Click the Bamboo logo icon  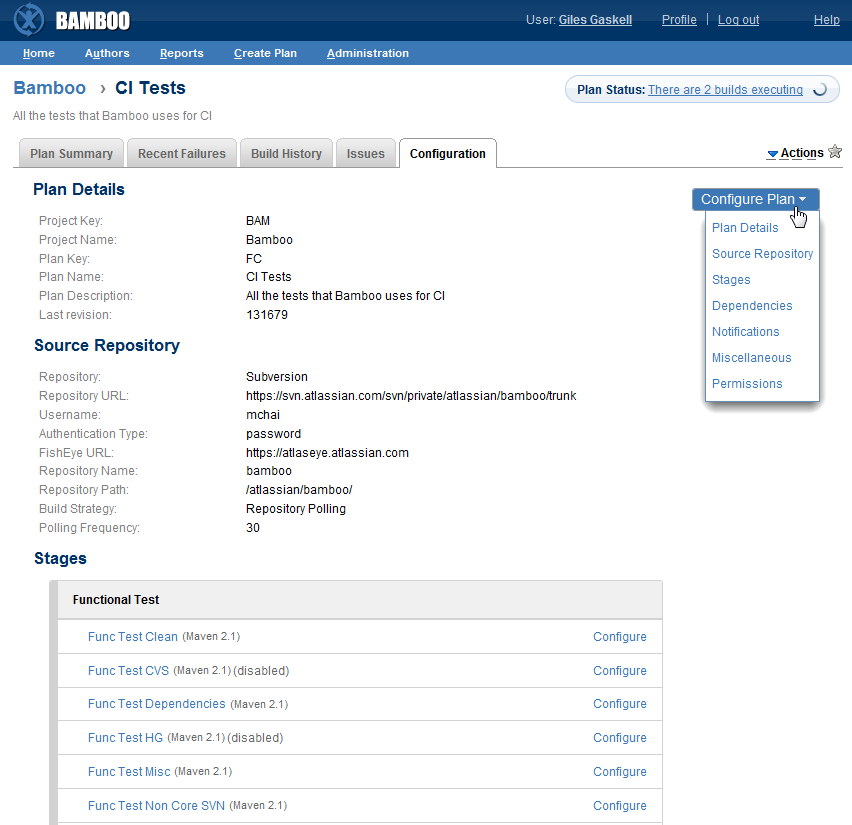[29, 20]
